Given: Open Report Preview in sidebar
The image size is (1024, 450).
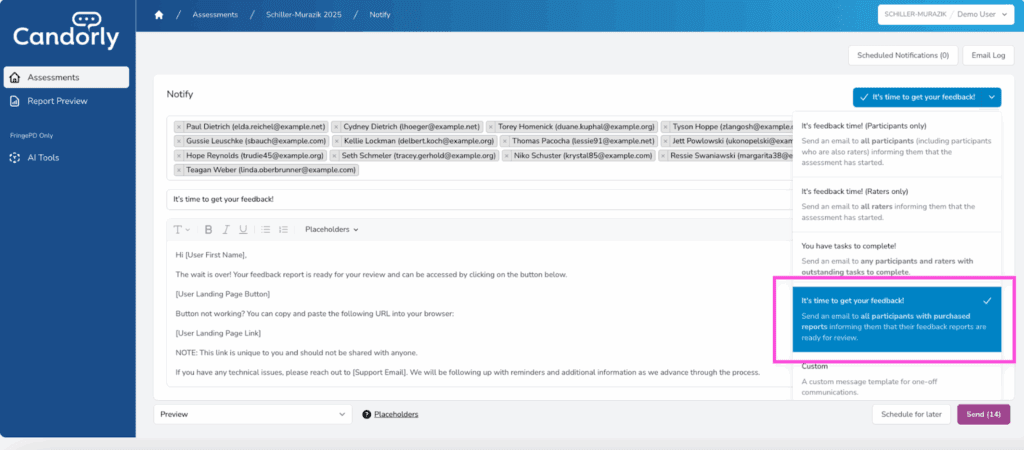Looking at the screenshot, I should click(x=57, y=101).
